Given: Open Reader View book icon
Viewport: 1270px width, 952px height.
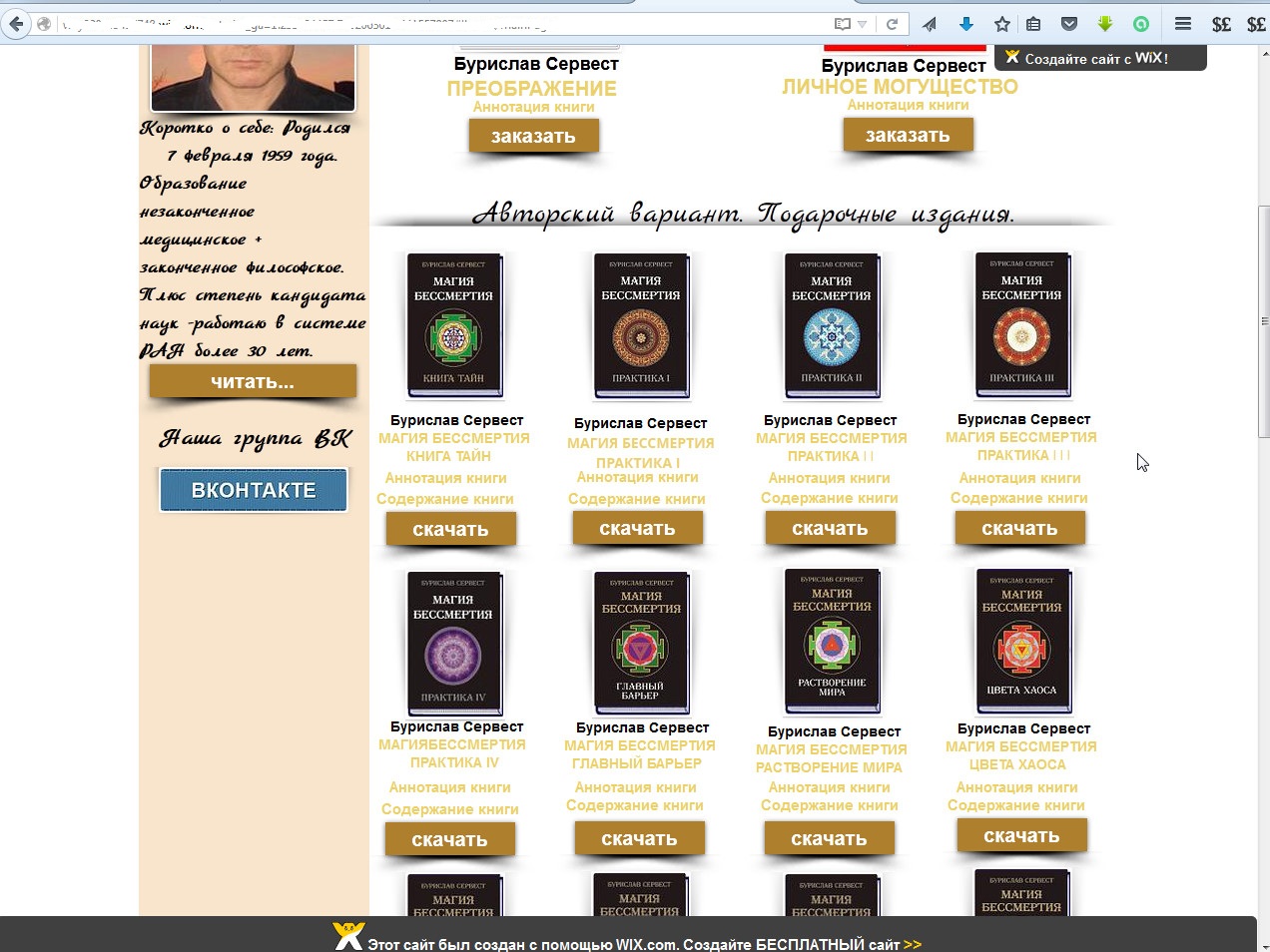Looking at the screenshot, I should coord(843,24).
